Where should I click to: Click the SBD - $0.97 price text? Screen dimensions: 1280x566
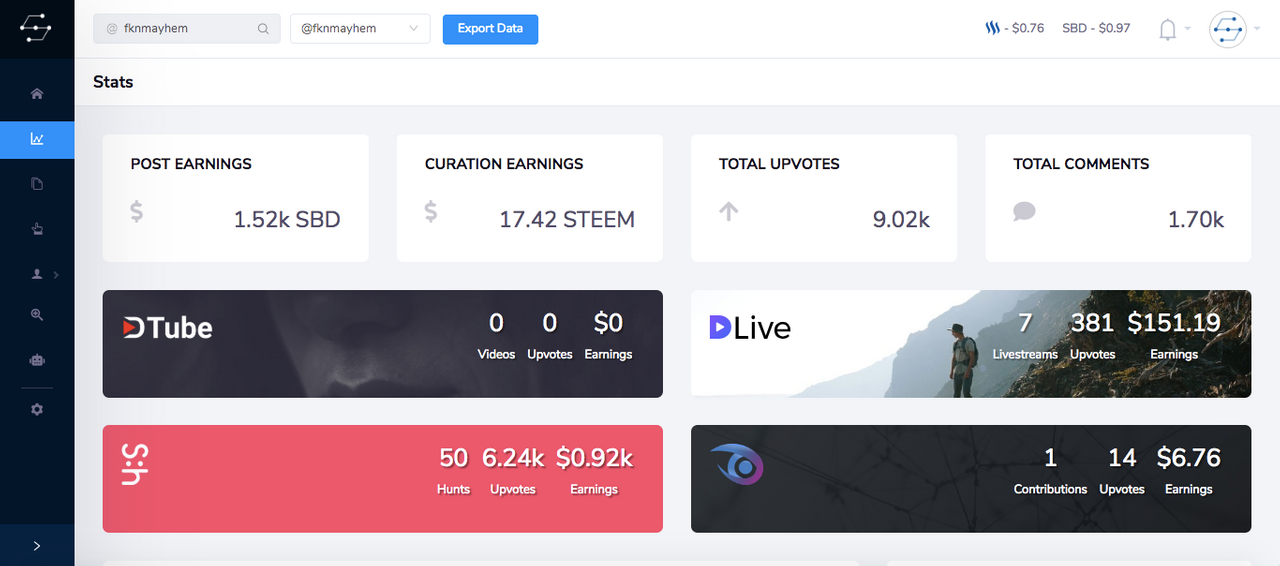click(1096, 28)
